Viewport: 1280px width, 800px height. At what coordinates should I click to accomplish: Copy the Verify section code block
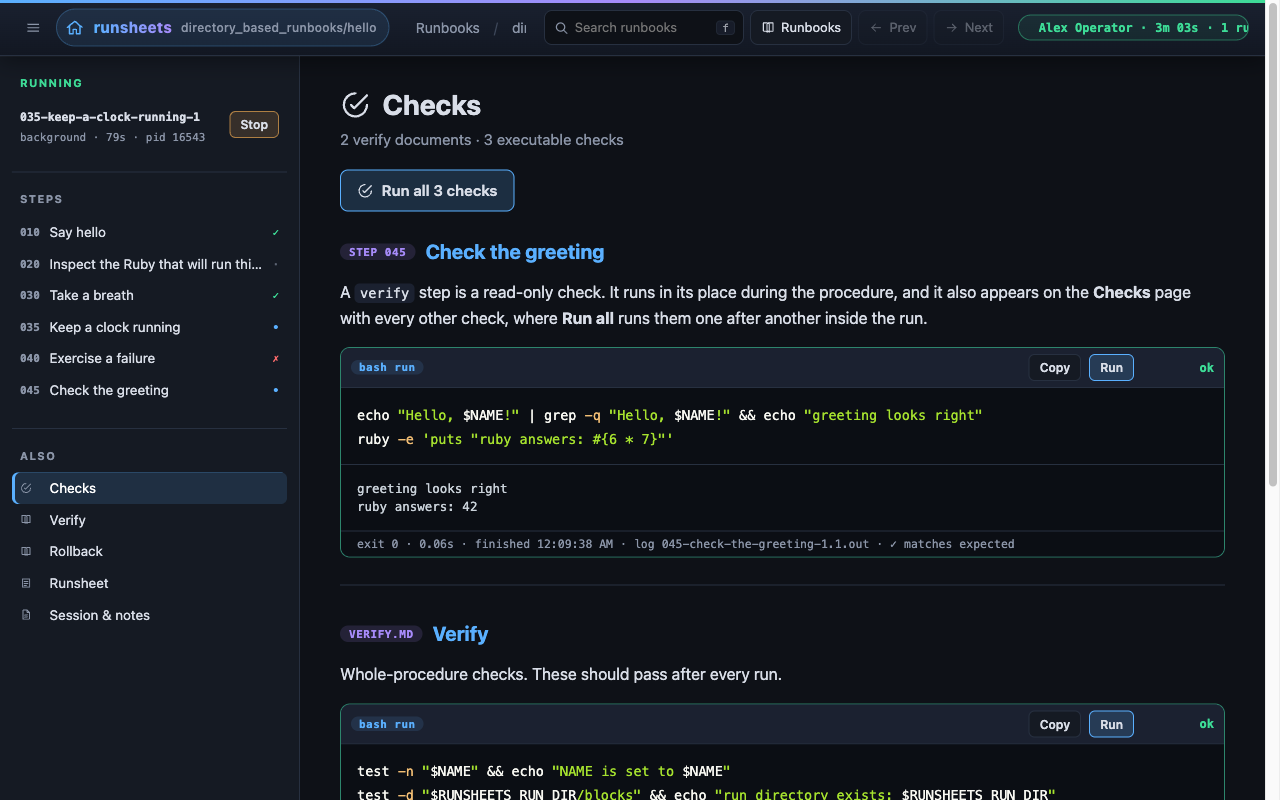coord(1055,725)
